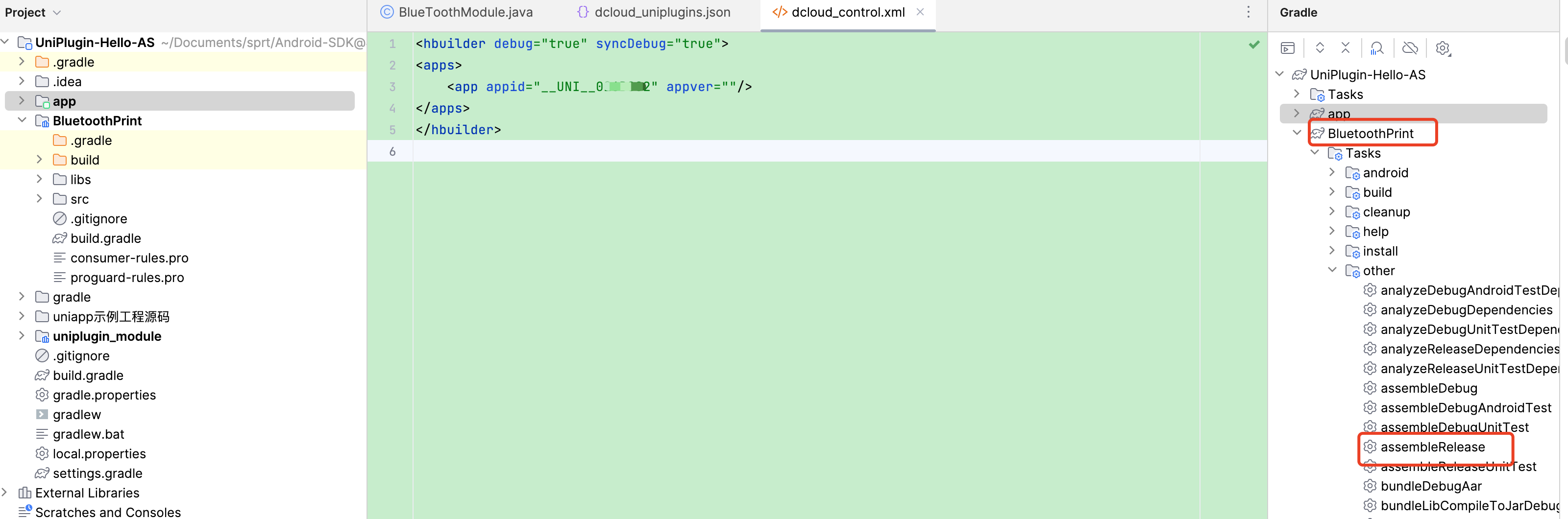Collapse the BluetoothPrint folder in Project tree
The width and height of the screenshot is (1568, 519).
22,120
